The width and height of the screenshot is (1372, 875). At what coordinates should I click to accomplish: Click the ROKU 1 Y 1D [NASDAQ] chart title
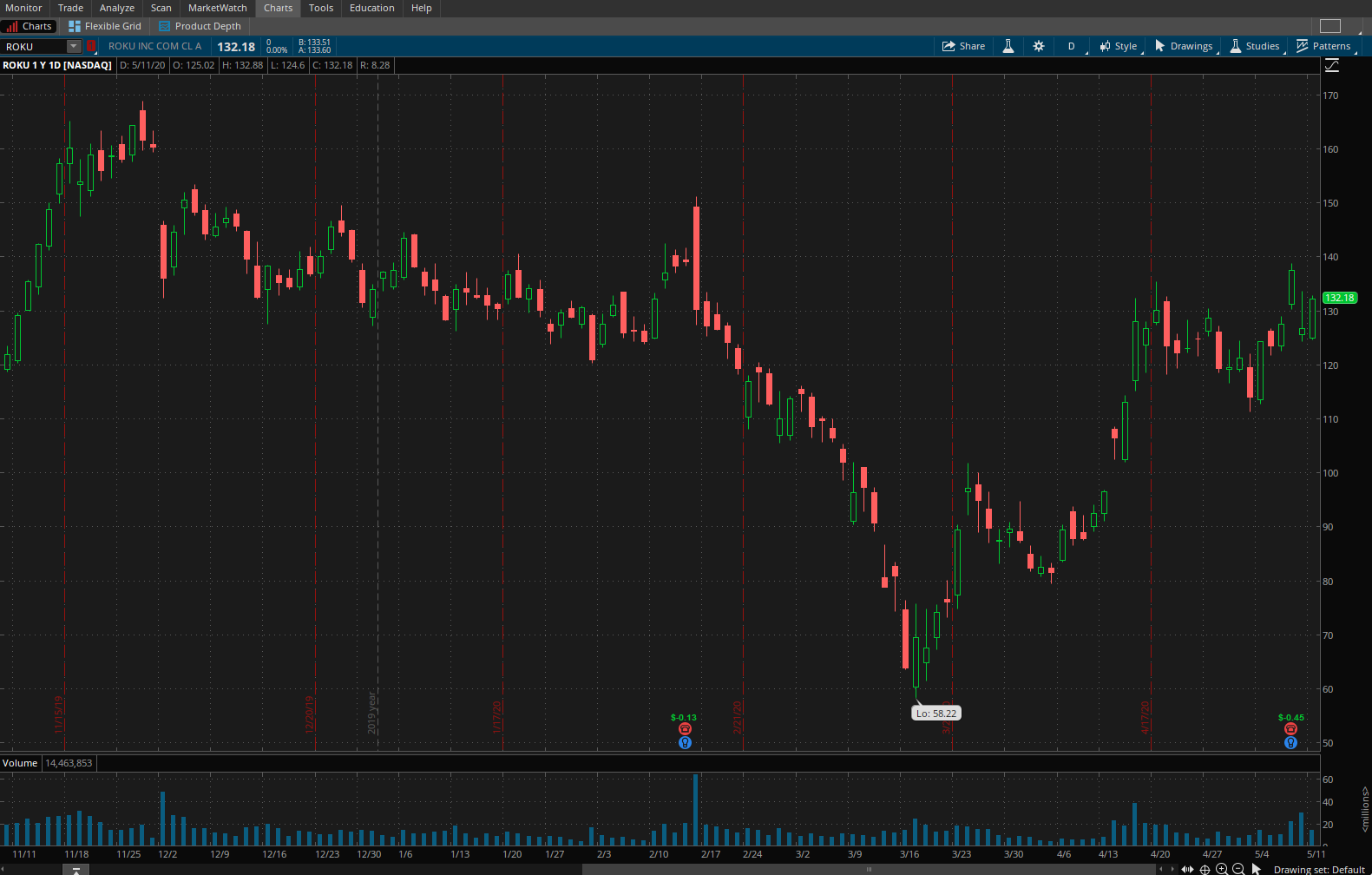coord(57,65)
